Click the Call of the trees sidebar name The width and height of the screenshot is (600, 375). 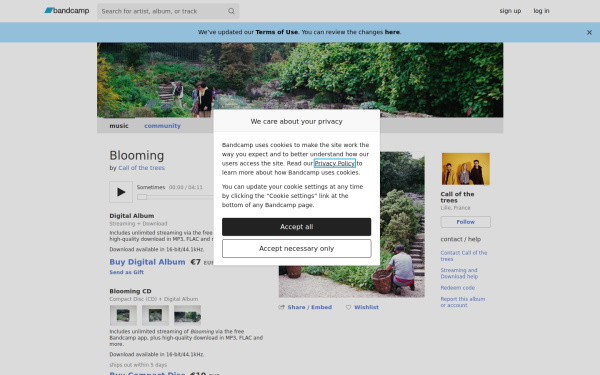(x=457, y=197)
